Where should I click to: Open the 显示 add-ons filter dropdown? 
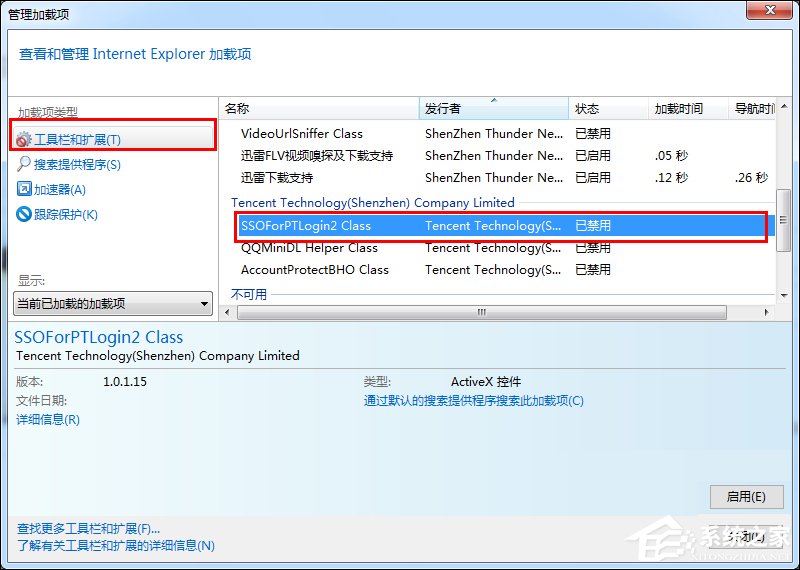click(x=113, y=303)
